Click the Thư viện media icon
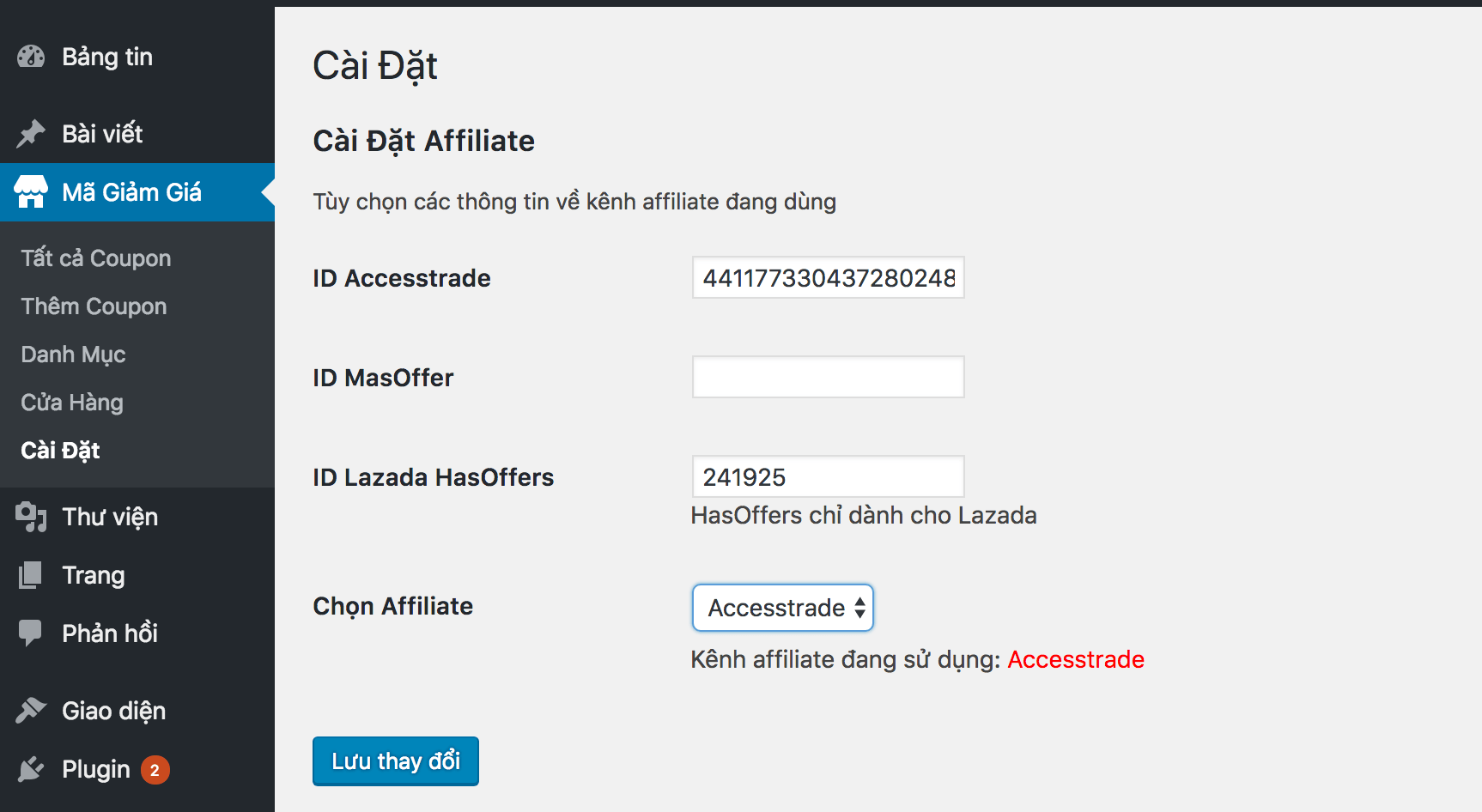 (x=31, y=517)
